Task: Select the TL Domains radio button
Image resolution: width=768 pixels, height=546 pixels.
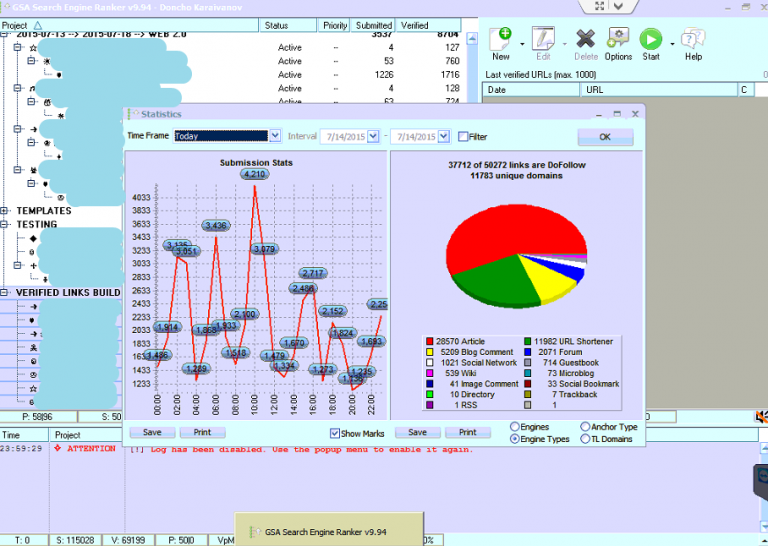Action: click(x=585, y=439)
